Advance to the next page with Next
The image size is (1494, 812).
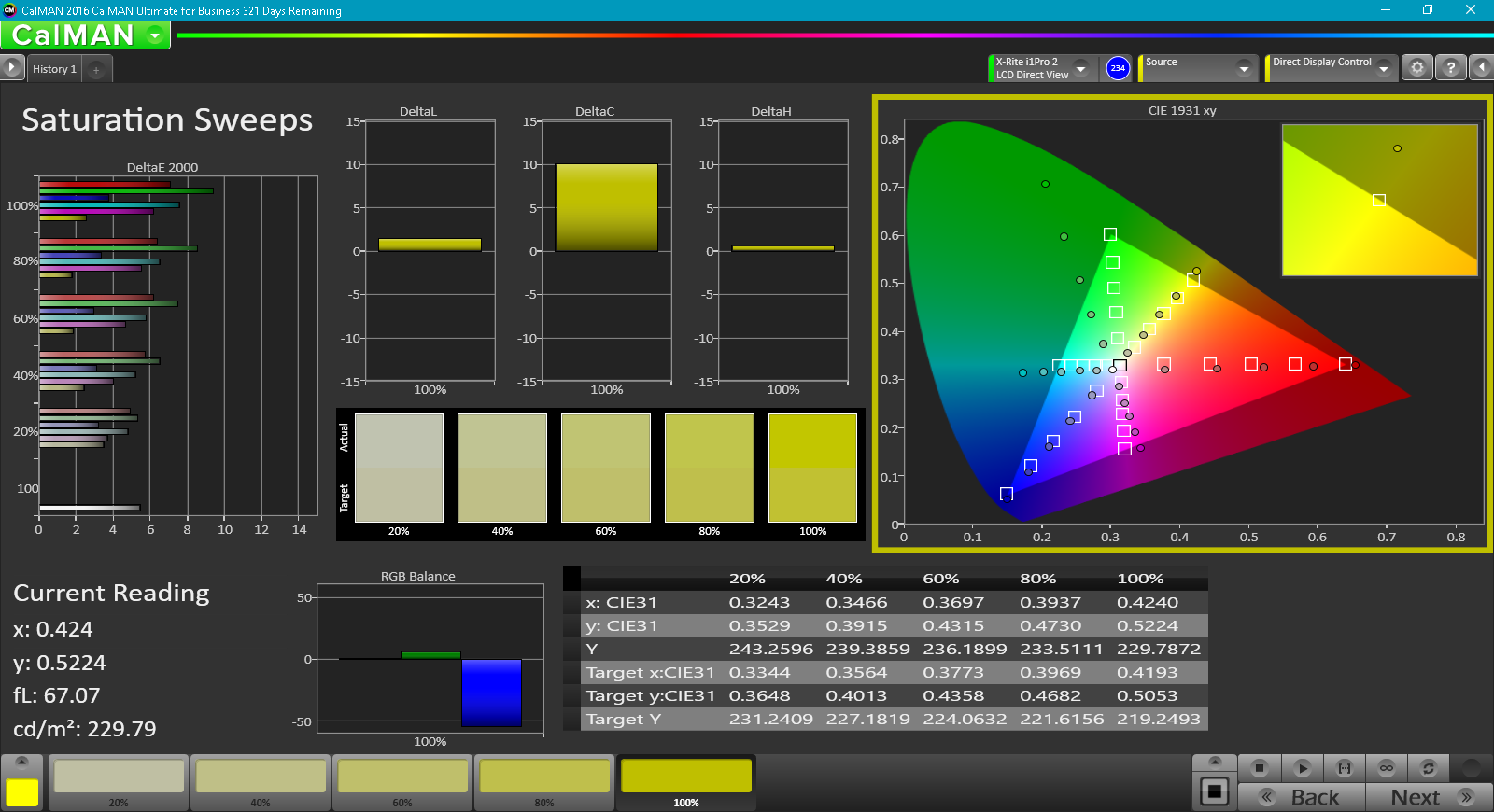pyautogui.click(x=1429, y=797)
